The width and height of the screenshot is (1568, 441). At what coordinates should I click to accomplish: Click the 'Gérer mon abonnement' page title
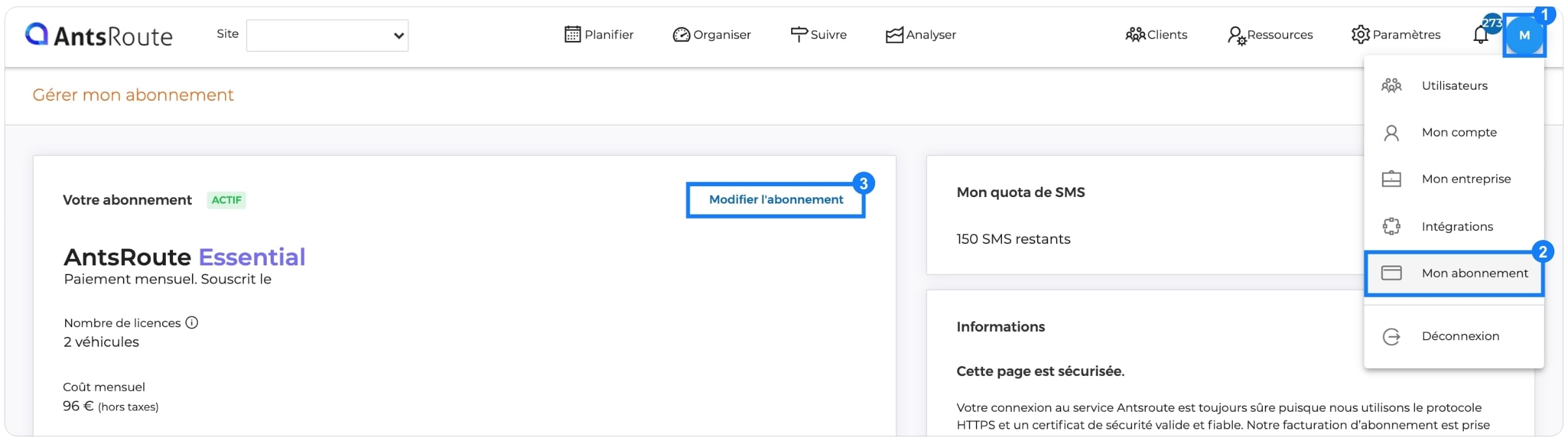(133, 95)
